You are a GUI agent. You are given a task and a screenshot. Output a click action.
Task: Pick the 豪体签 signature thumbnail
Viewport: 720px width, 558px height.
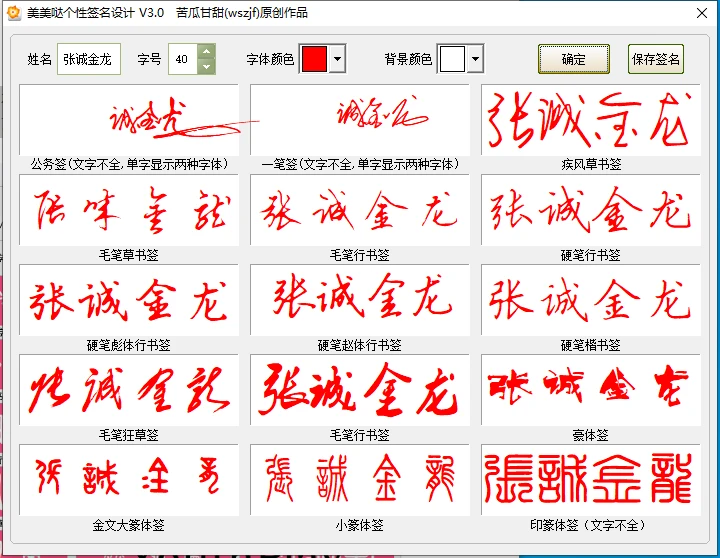tap(590, 390)
